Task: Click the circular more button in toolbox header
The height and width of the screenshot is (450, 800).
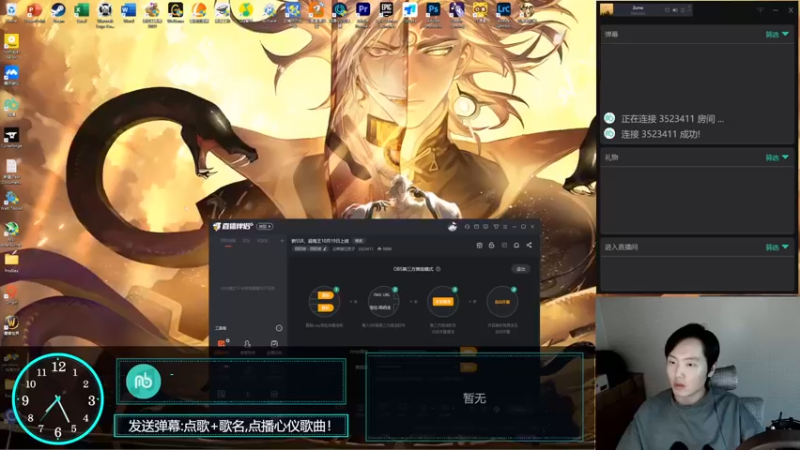Action: pos(279,328)
